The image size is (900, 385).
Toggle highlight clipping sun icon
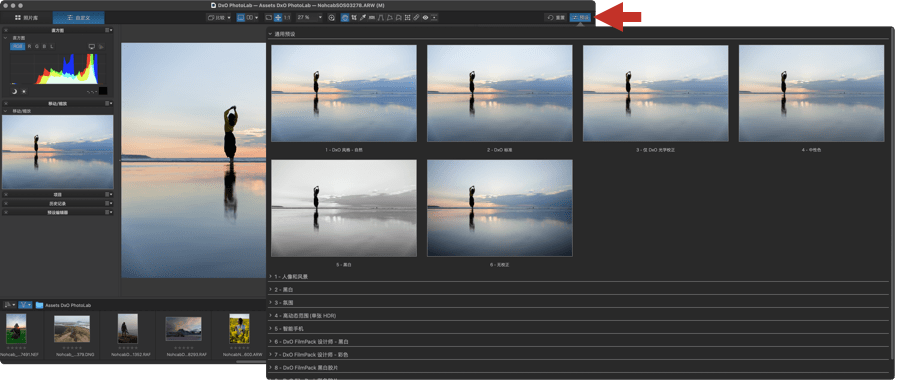(24, 92)
